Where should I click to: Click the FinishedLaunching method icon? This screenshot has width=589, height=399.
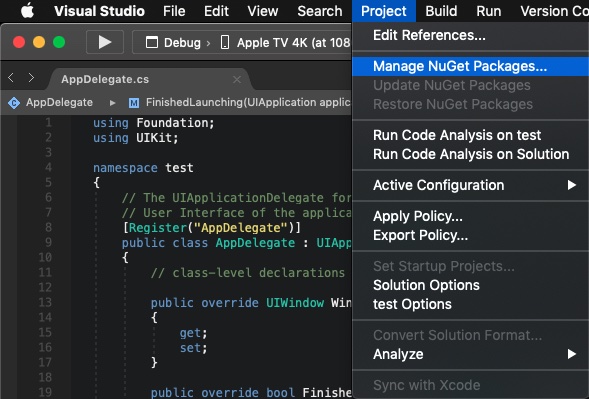pos(134,103)
